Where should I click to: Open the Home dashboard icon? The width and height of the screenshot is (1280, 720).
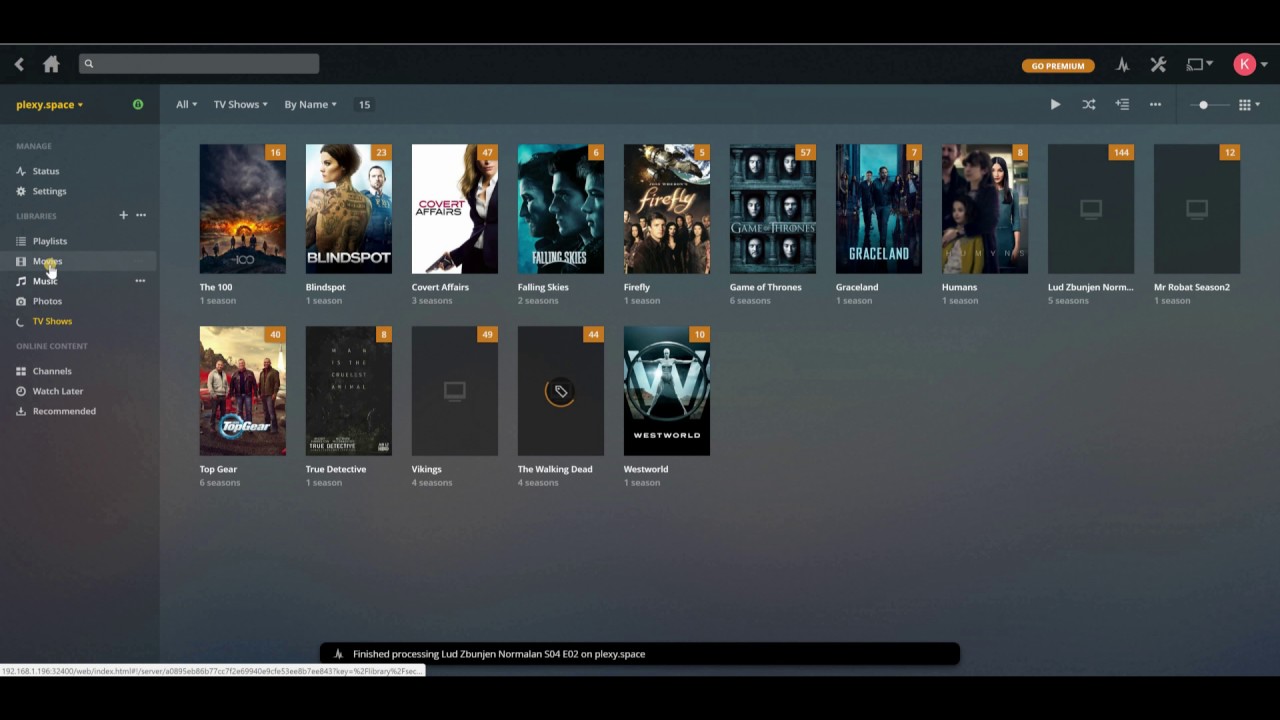click(51, 64)
